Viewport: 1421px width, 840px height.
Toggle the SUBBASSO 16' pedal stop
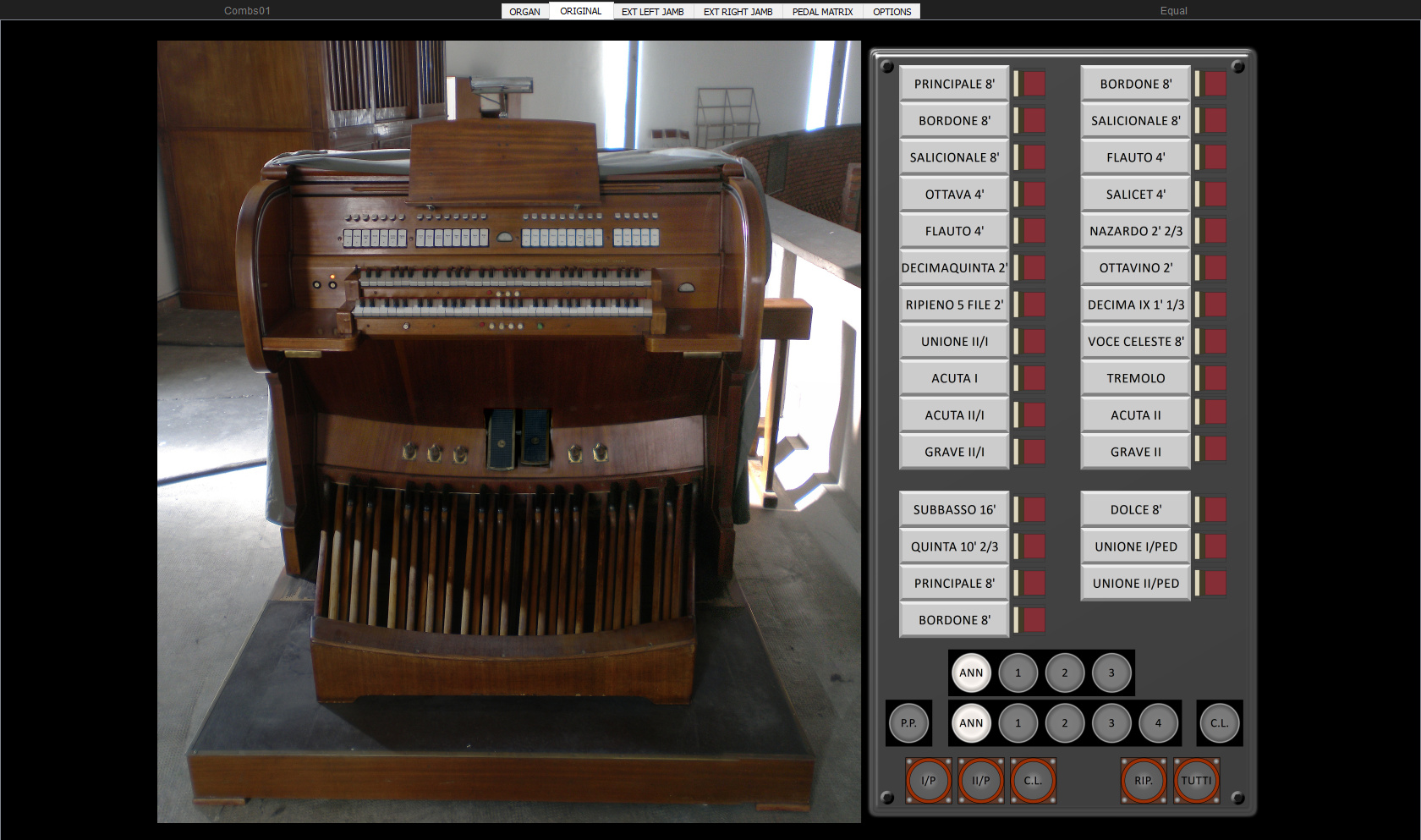click(x=954, y=509)
